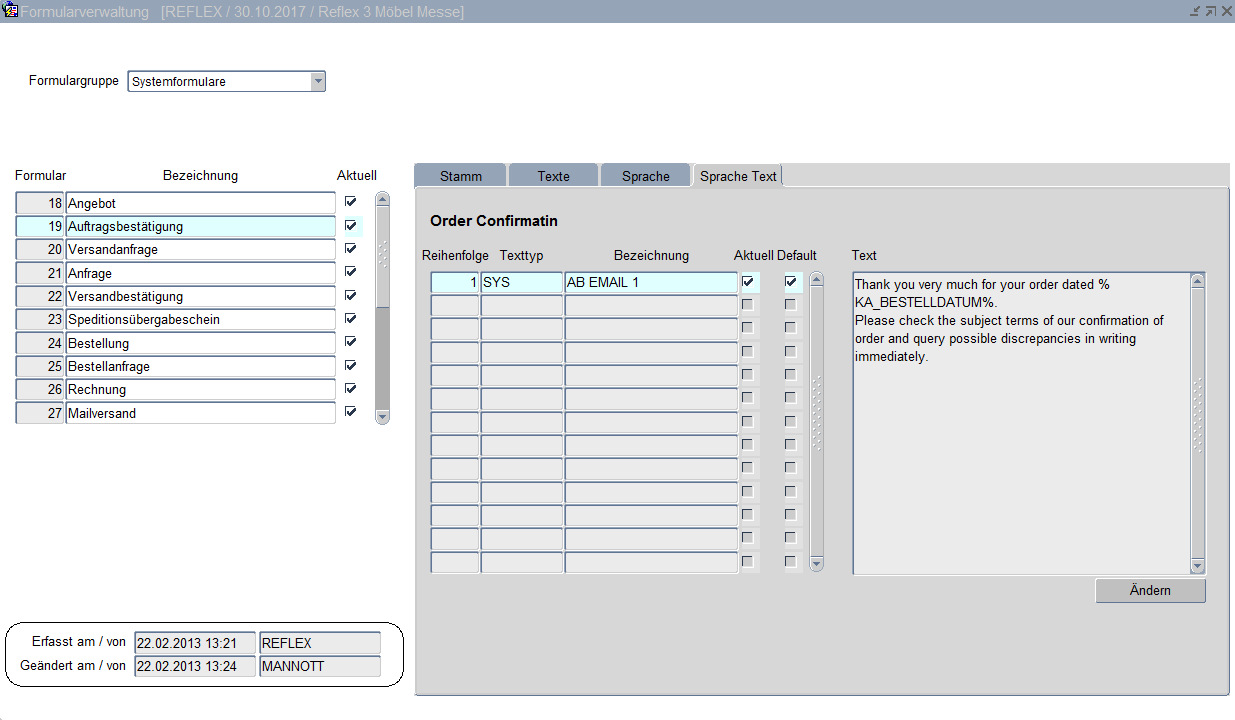This screenshot has height=720, width=1235.
Task: Open the Texte tab
Action: pyautogui.click(x=553, y=176)
